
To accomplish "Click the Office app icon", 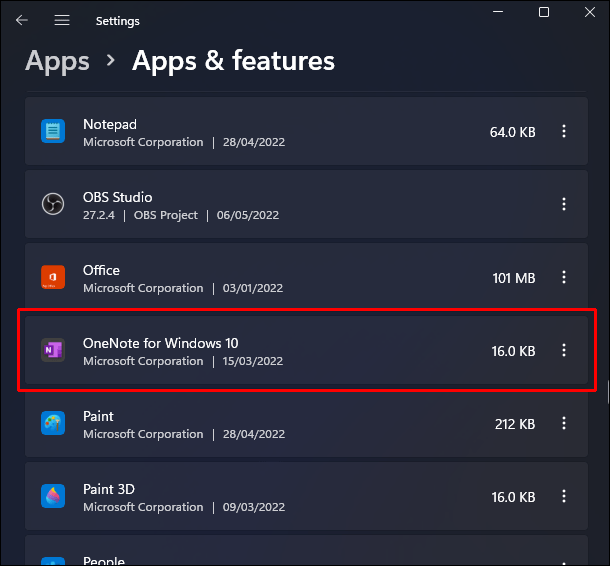I will pos(53,277).
